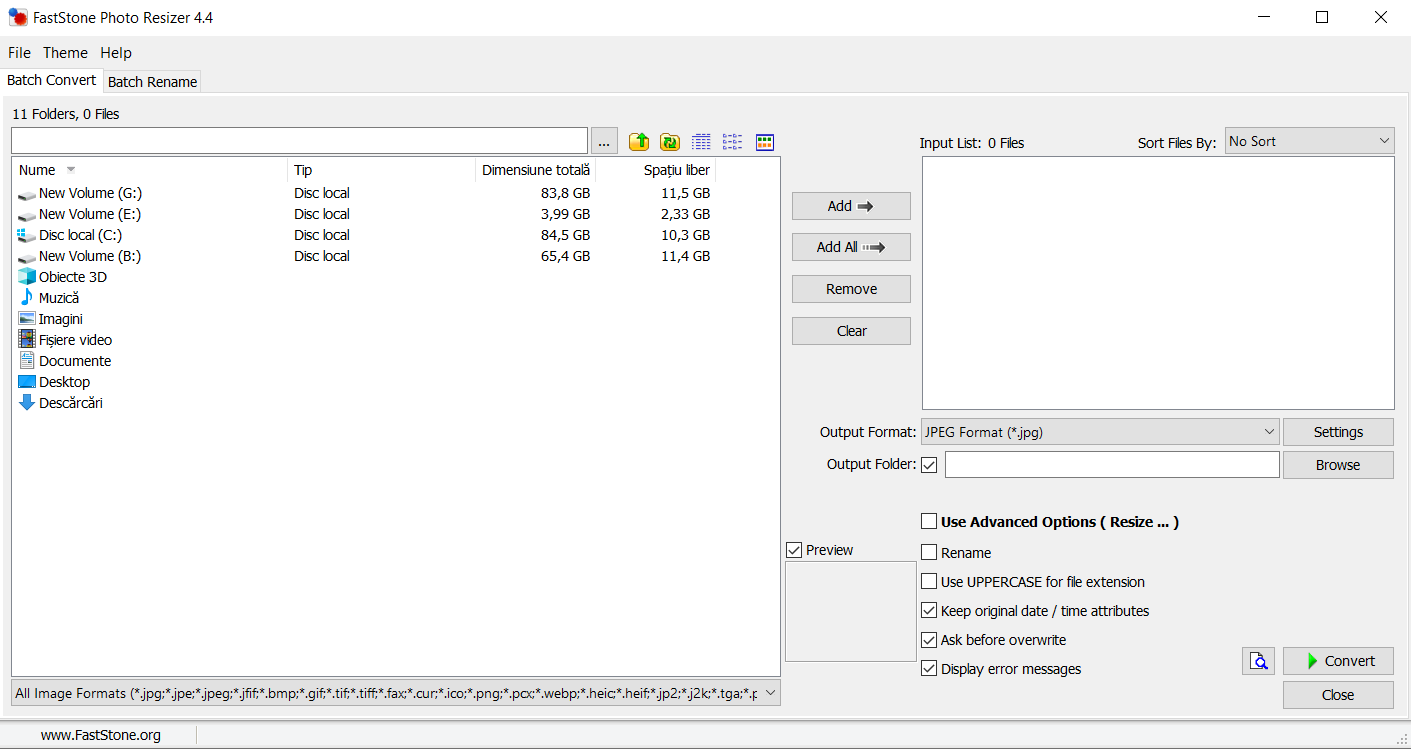Open the Sort Files By dropdown
Viewport: 1411px width, 749px height.
pos(1309,141)
